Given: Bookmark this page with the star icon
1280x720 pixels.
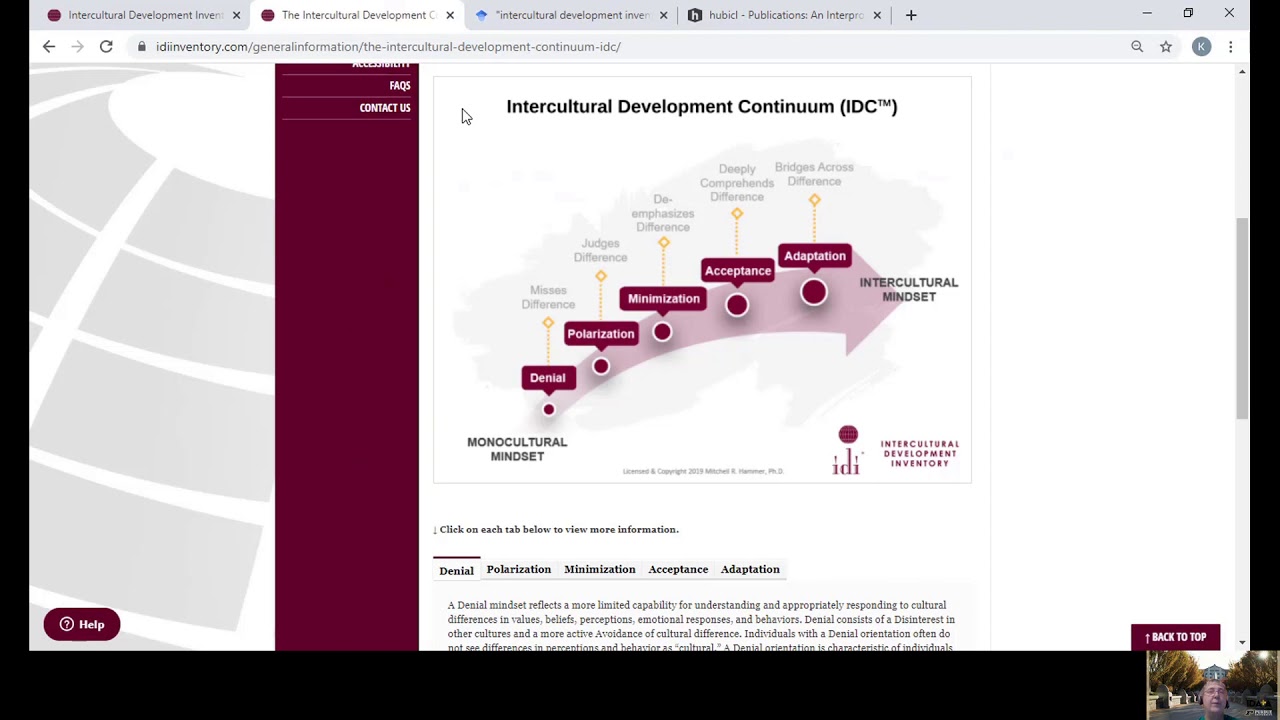Looking at the screenshot, I should pyautogui.click(x=1166, y=46).
